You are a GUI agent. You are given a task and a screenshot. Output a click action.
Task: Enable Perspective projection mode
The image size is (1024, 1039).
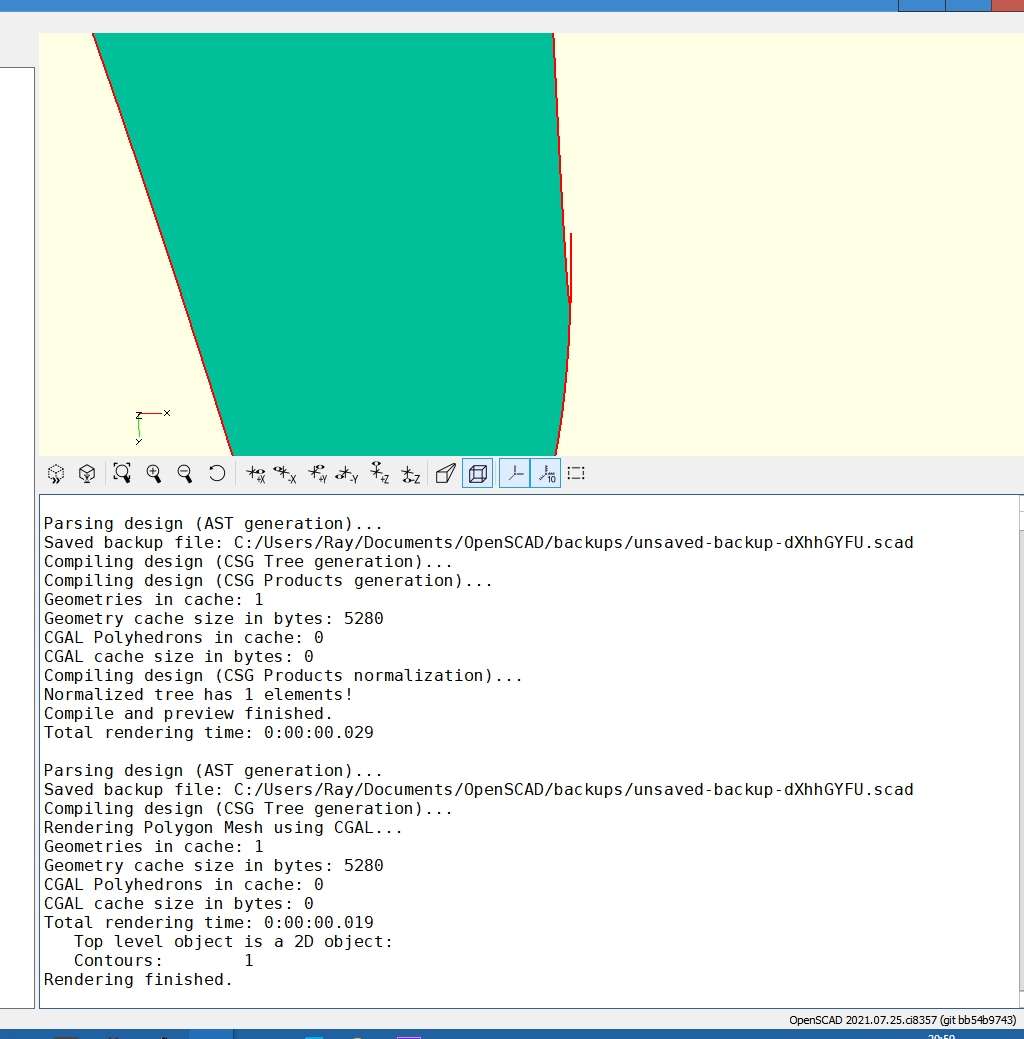coord(446,474)
